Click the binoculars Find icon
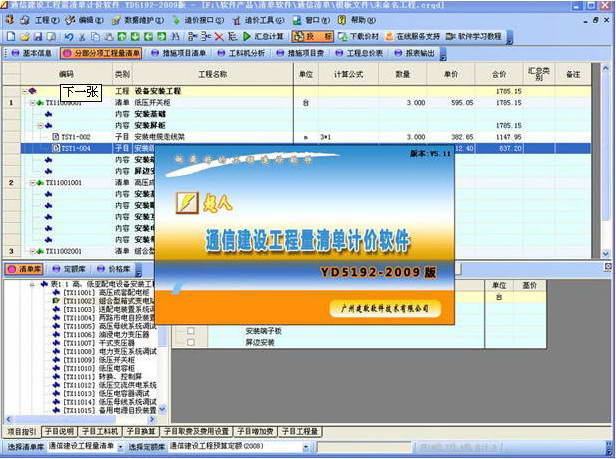 (x=176, y=37)
